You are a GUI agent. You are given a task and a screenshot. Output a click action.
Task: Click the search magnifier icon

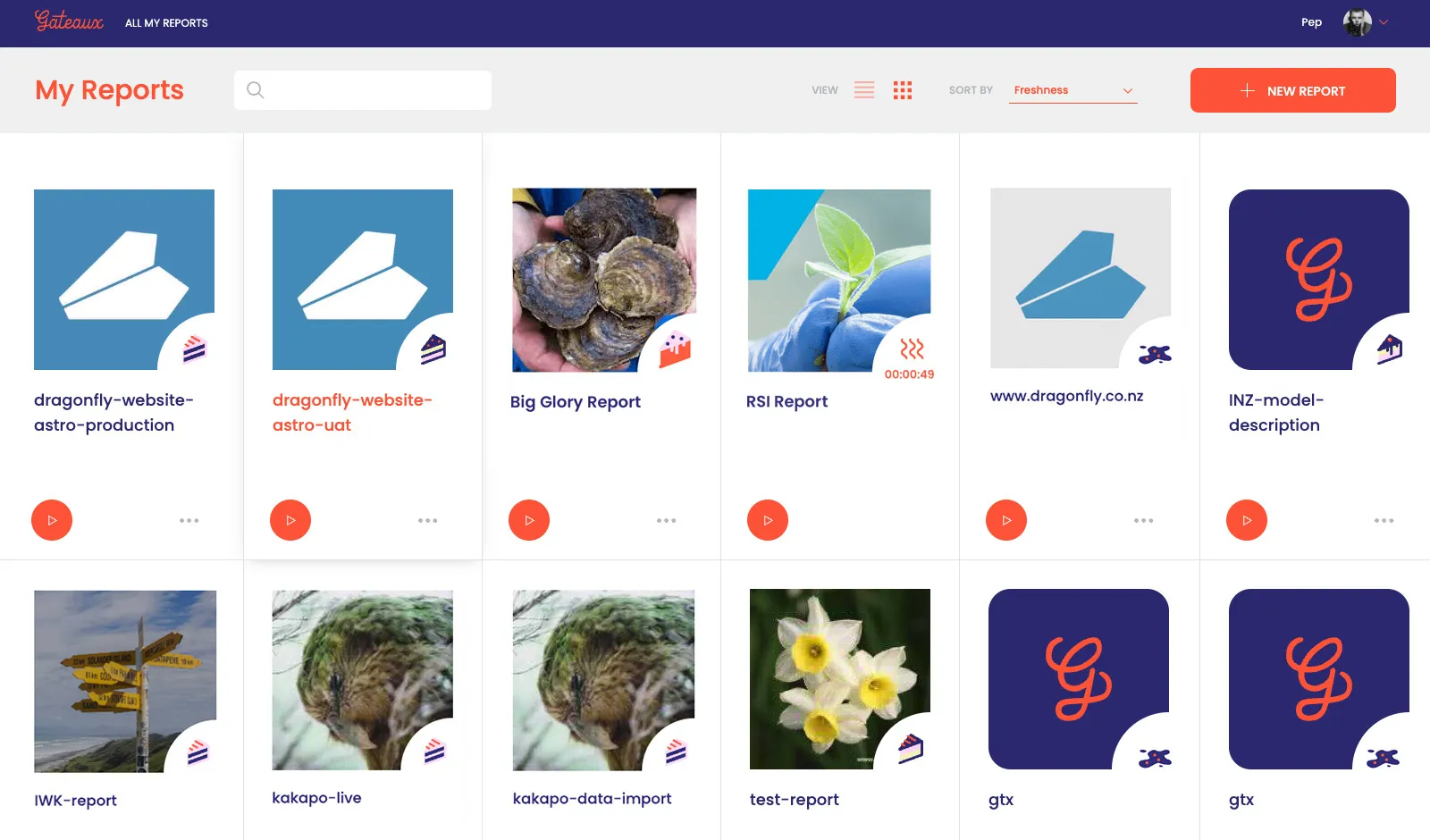point(256,90)
